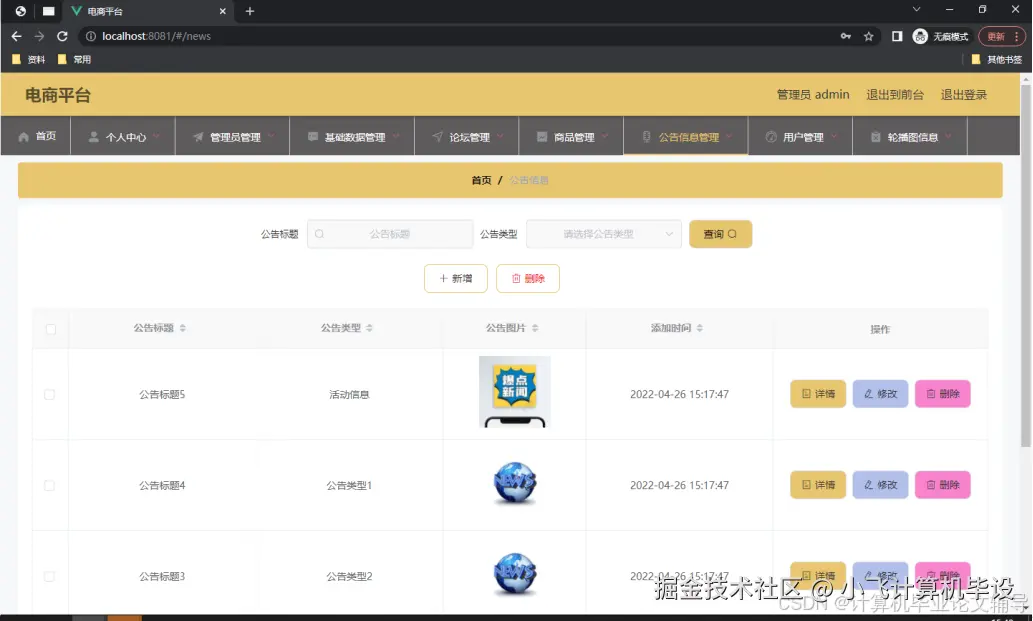Click the pencil icon on 公告标题5's 修改 button
1033x621 pixels.
click(868, 393)
